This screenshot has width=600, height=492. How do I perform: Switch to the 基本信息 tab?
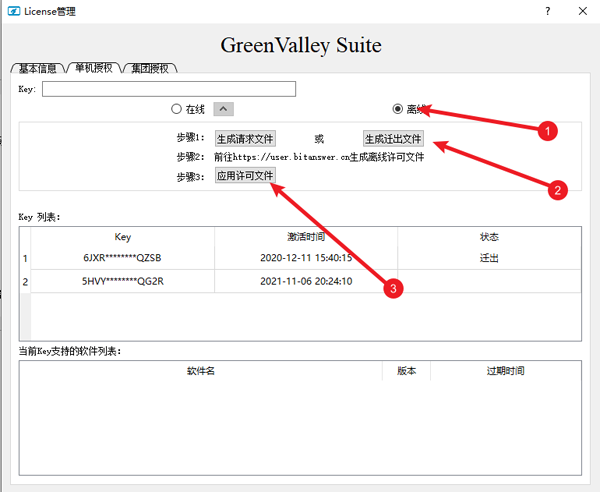pos(38,69)
